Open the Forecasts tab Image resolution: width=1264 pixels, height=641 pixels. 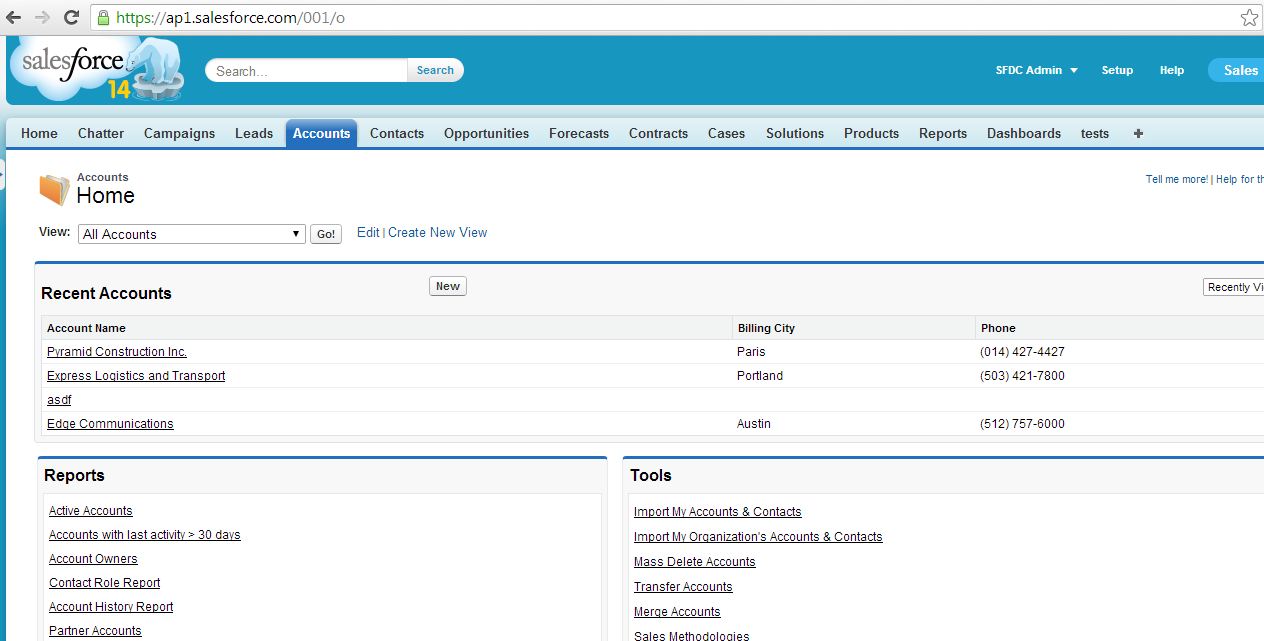(x=579, y=133)
